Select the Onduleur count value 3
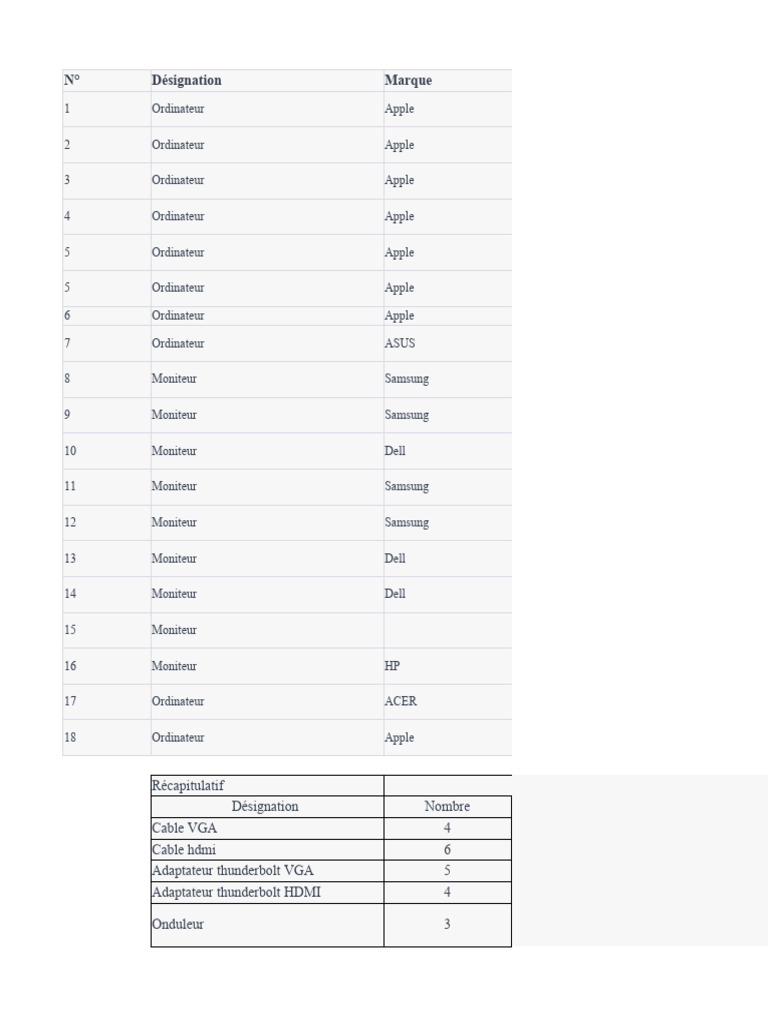The width and height of the screenshot is (768, 1024). click(x=447, y=924)
